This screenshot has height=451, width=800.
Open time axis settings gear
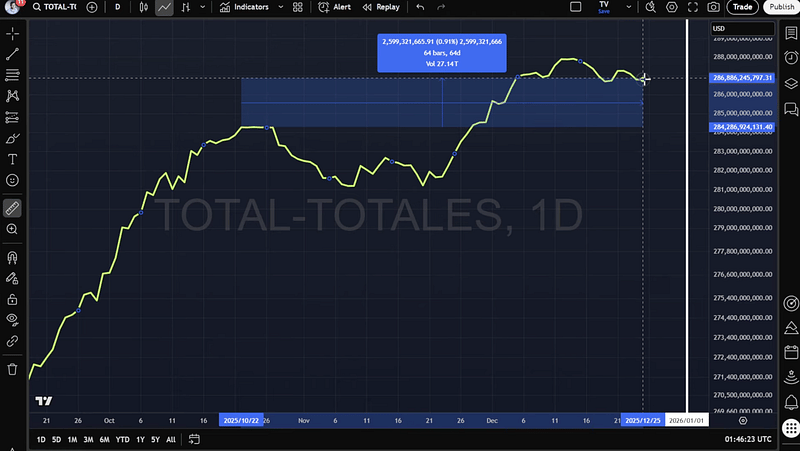tap(743, 420)
